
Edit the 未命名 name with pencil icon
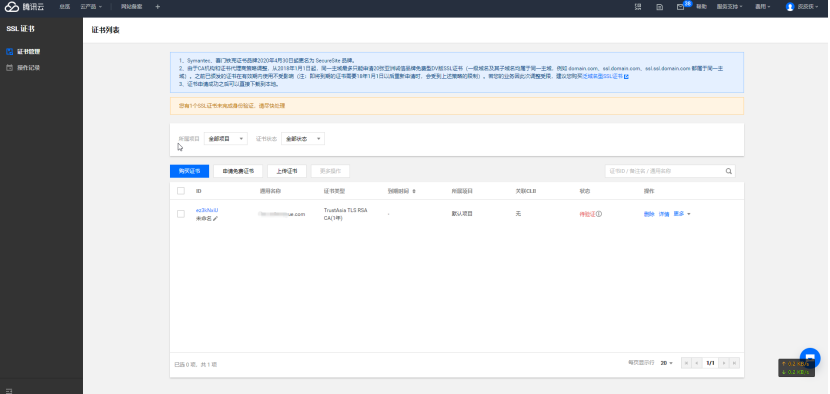215,218
